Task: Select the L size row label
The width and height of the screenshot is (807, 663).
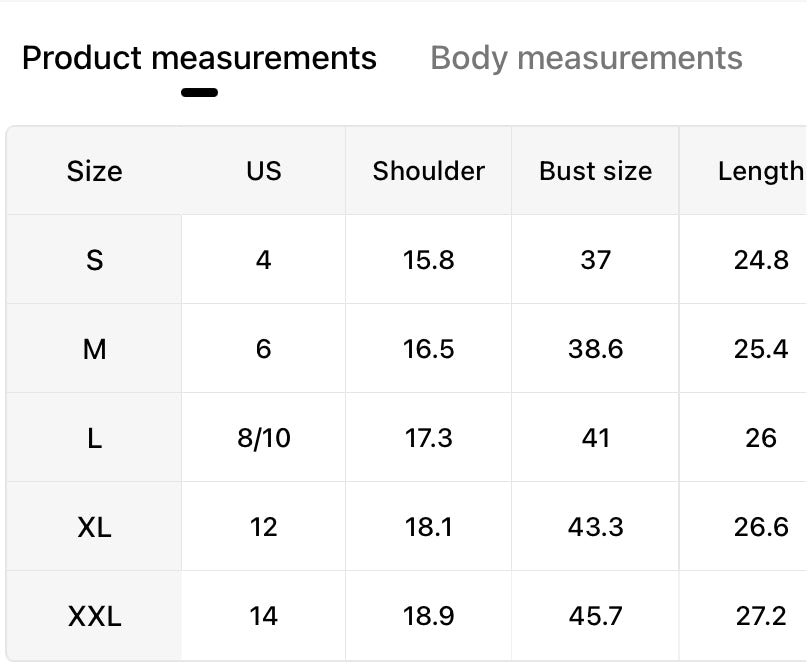Action: click(x=94, y=438)
